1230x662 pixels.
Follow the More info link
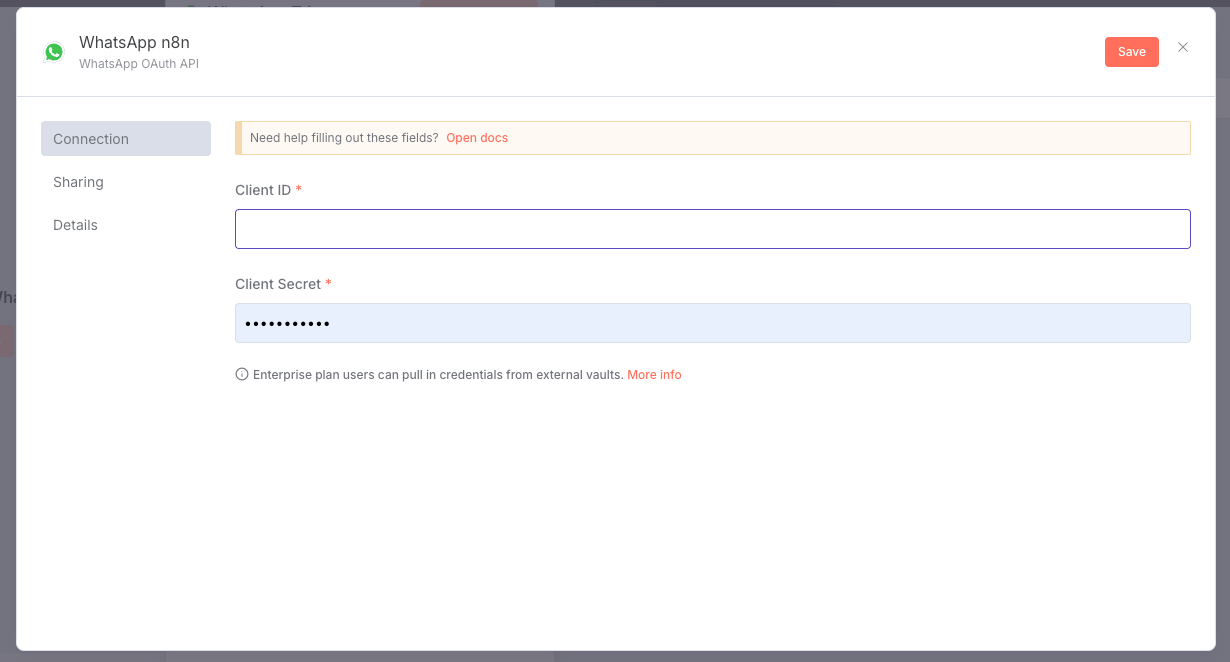[654, 375]
